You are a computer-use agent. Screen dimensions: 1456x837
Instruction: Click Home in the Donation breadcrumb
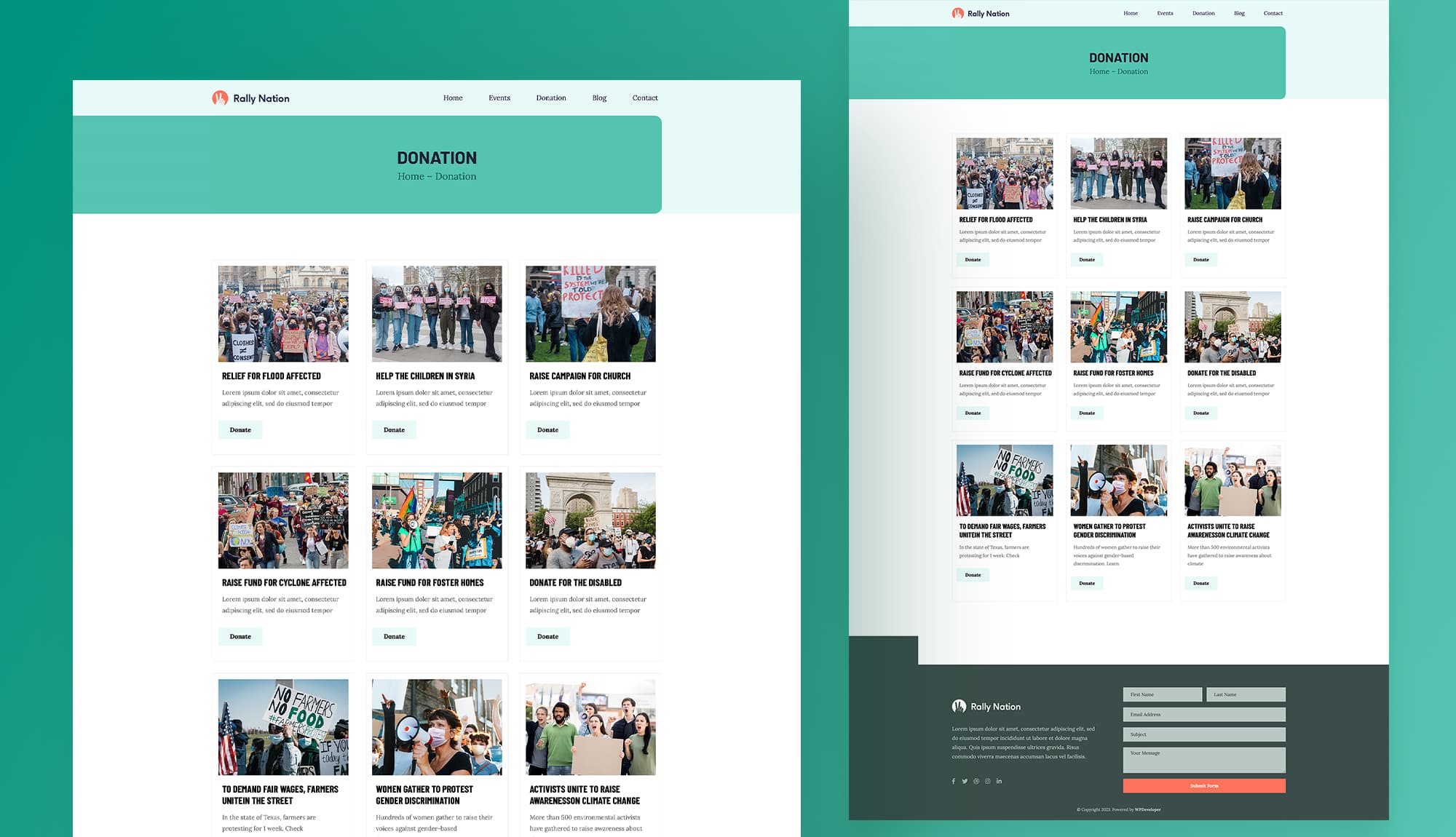(x=411, y=176)
